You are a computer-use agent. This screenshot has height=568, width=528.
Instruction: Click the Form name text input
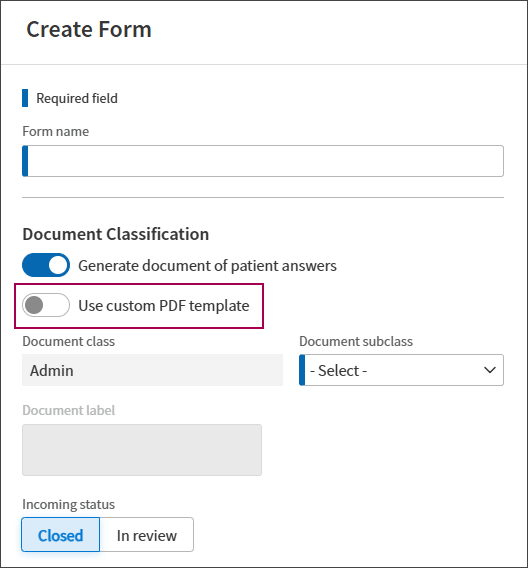tap(263, 161)
